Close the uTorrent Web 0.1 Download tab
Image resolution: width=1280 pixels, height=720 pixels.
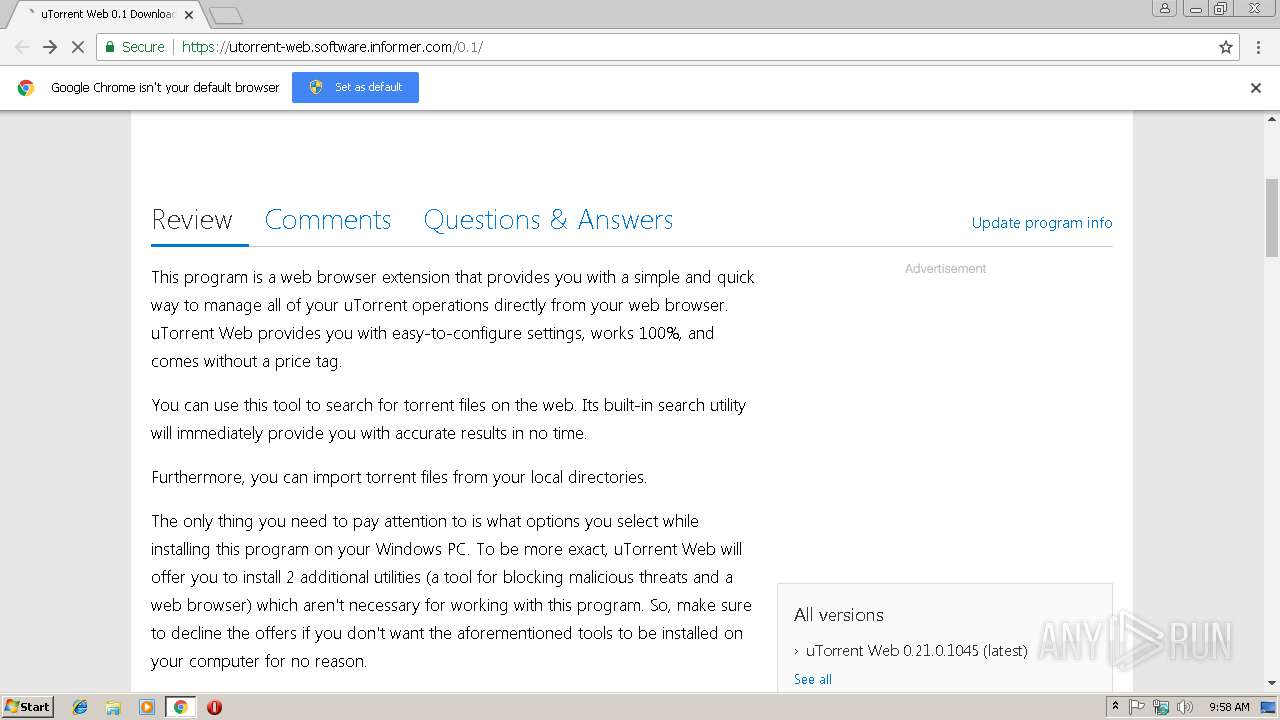point(189,15)
